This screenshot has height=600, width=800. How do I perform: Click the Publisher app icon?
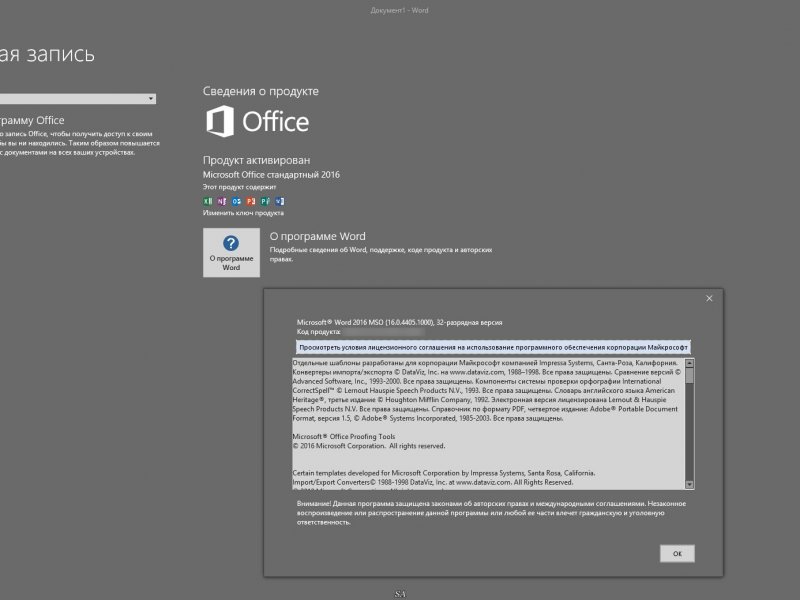(265, 201)
